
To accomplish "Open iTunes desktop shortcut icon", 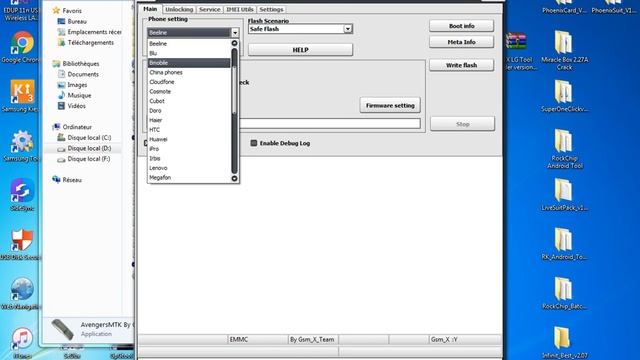I will tap(22, 338).
